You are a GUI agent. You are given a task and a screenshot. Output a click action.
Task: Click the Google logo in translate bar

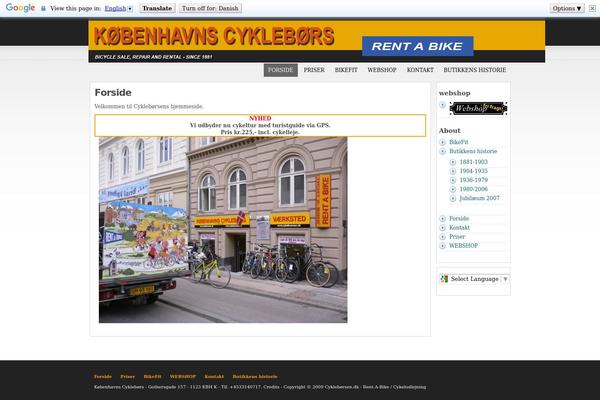pos(20,8)
